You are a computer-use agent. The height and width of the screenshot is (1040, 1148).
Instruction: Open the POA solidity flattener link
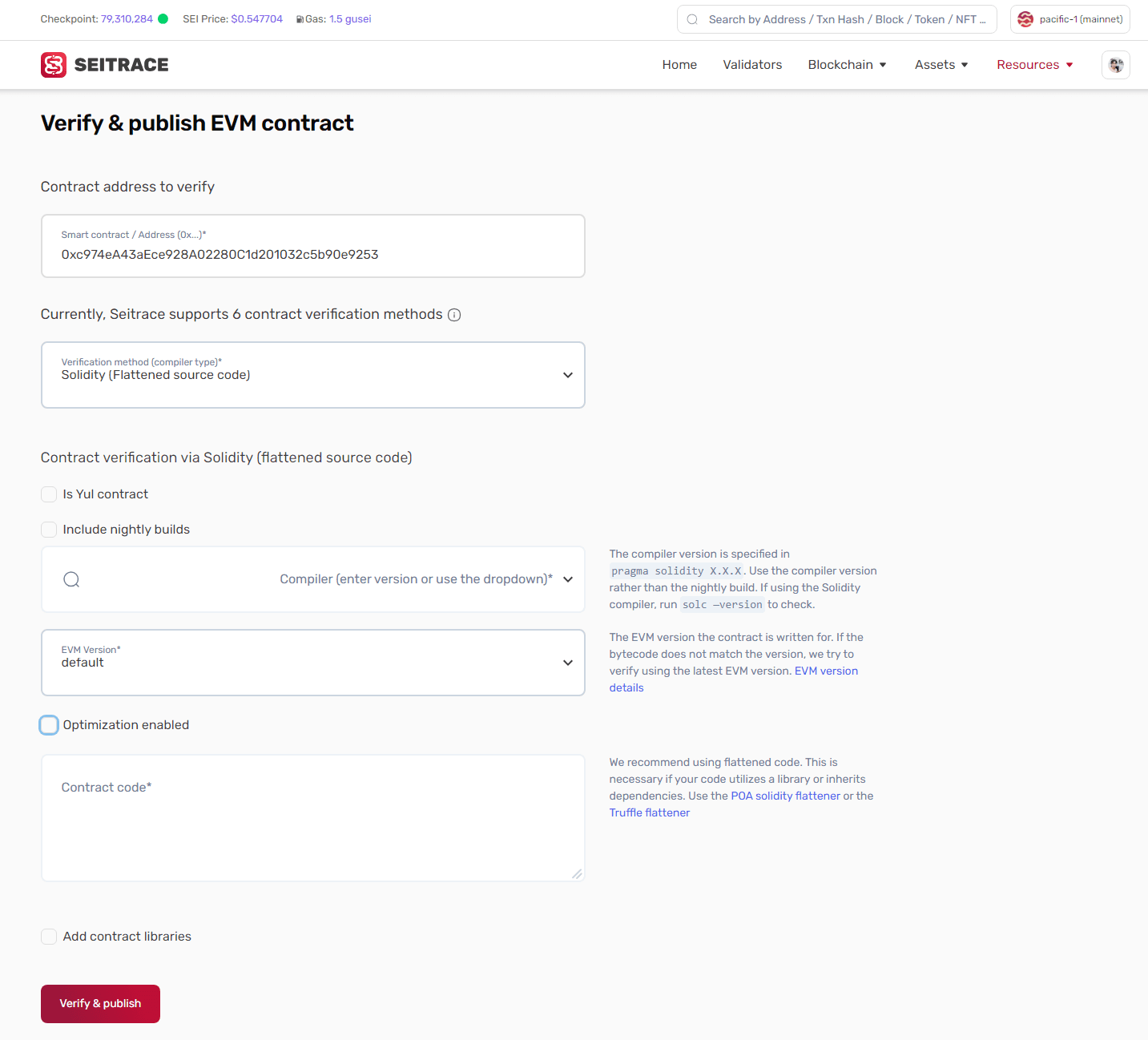pos(785,796)
